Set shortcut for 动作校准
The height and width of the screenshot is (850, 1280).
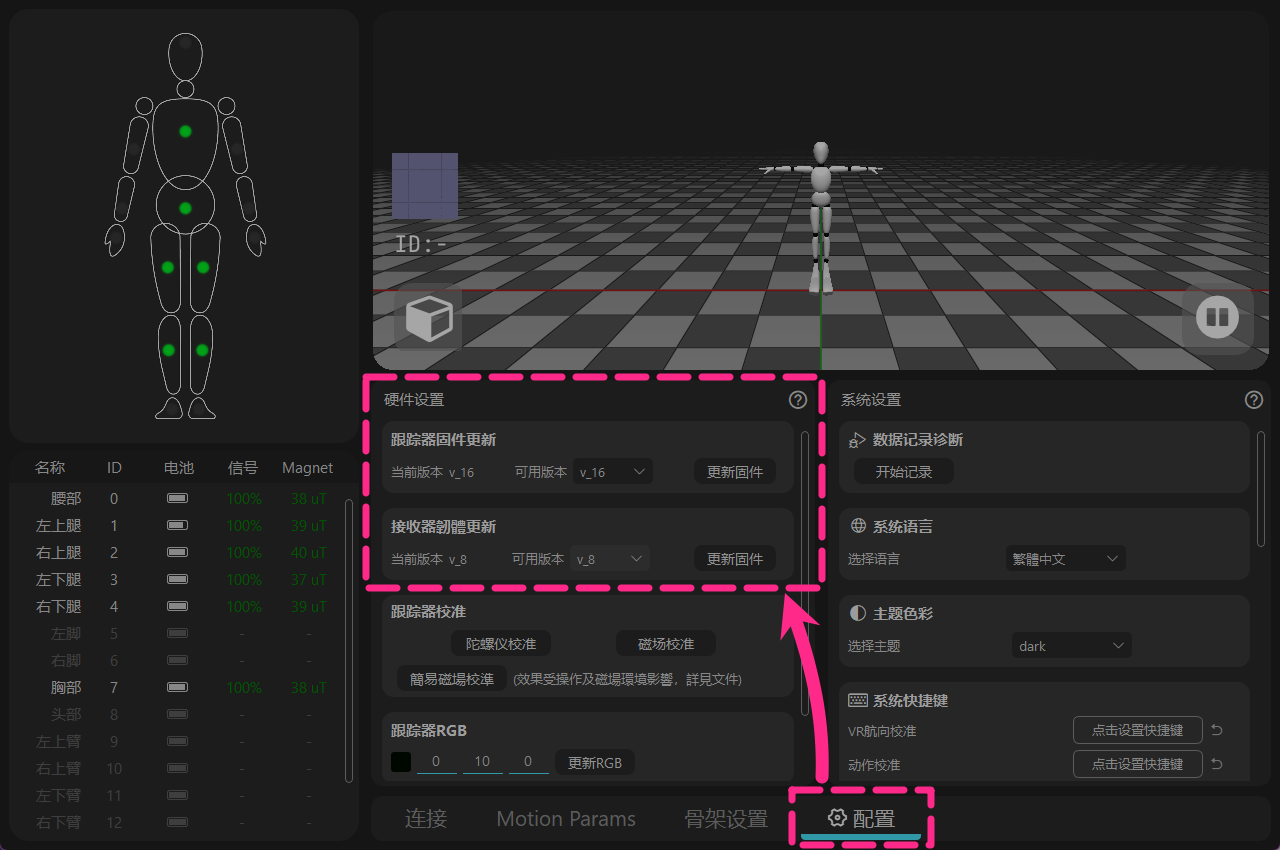coord(1138,765)
